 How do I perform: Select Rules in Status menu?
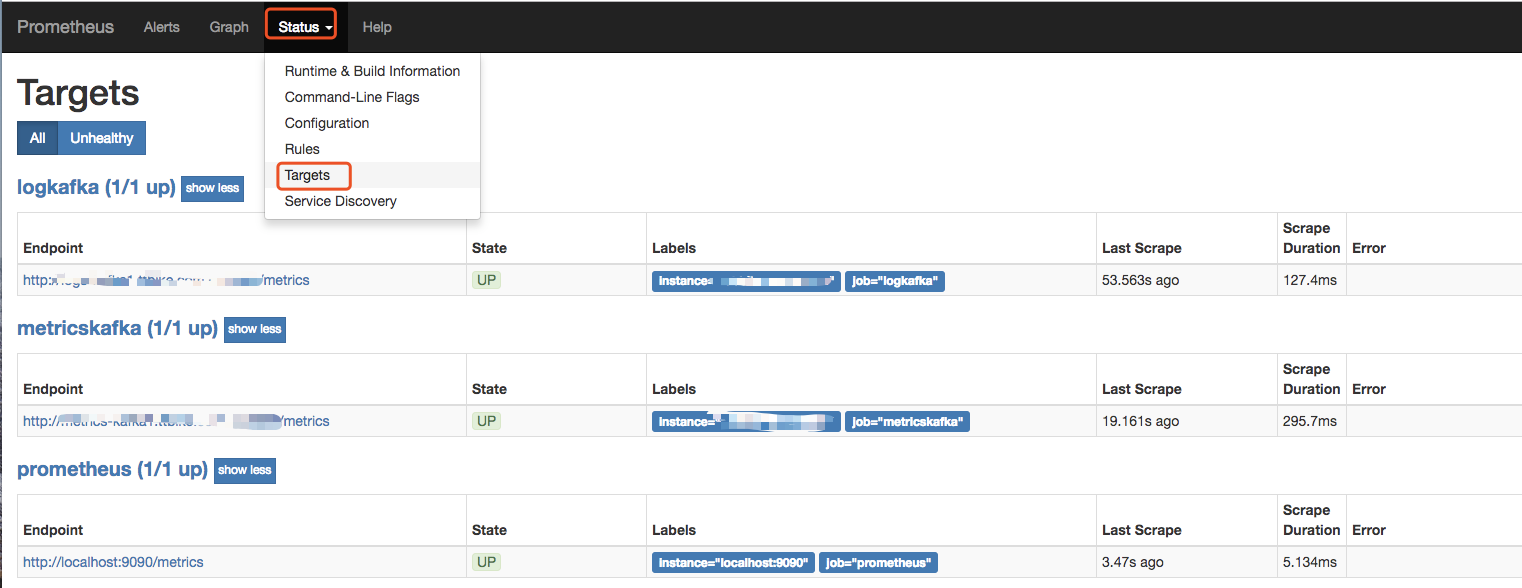coord(372,149)
